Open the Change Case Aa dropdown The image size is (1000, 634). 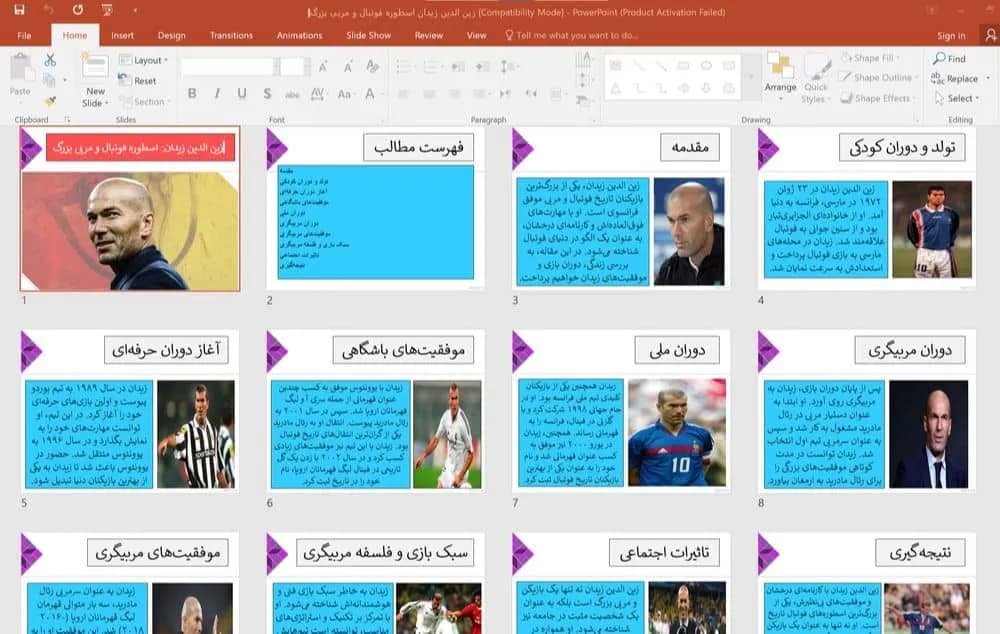345,94
